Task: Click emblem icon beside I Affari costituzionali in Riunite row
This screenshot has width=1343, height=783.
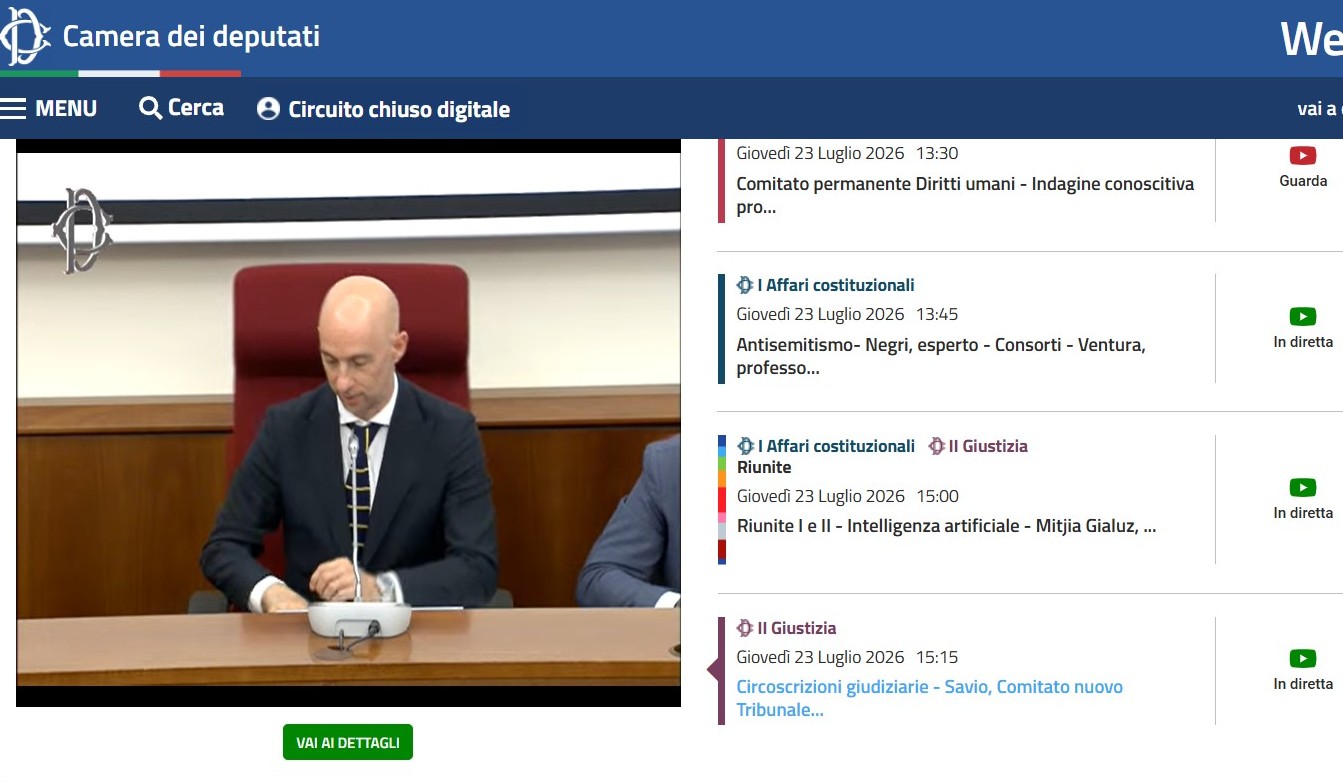Action: pos(745,446)
